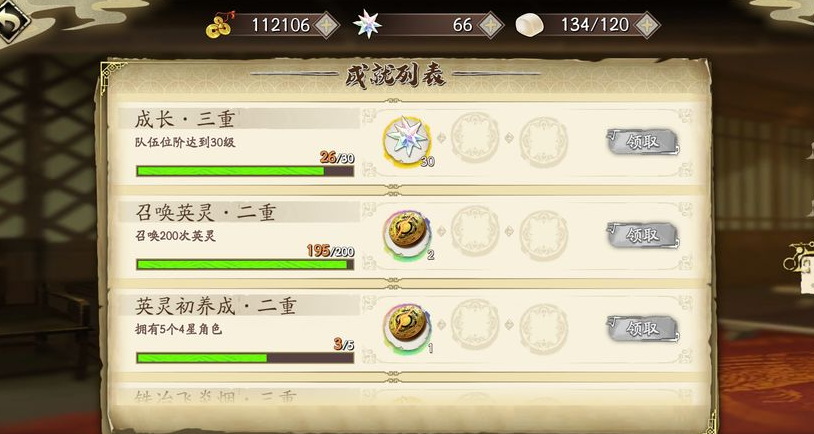Click the 3/5 four-star progress bar
814x434 pixels.
pos(245,358)
